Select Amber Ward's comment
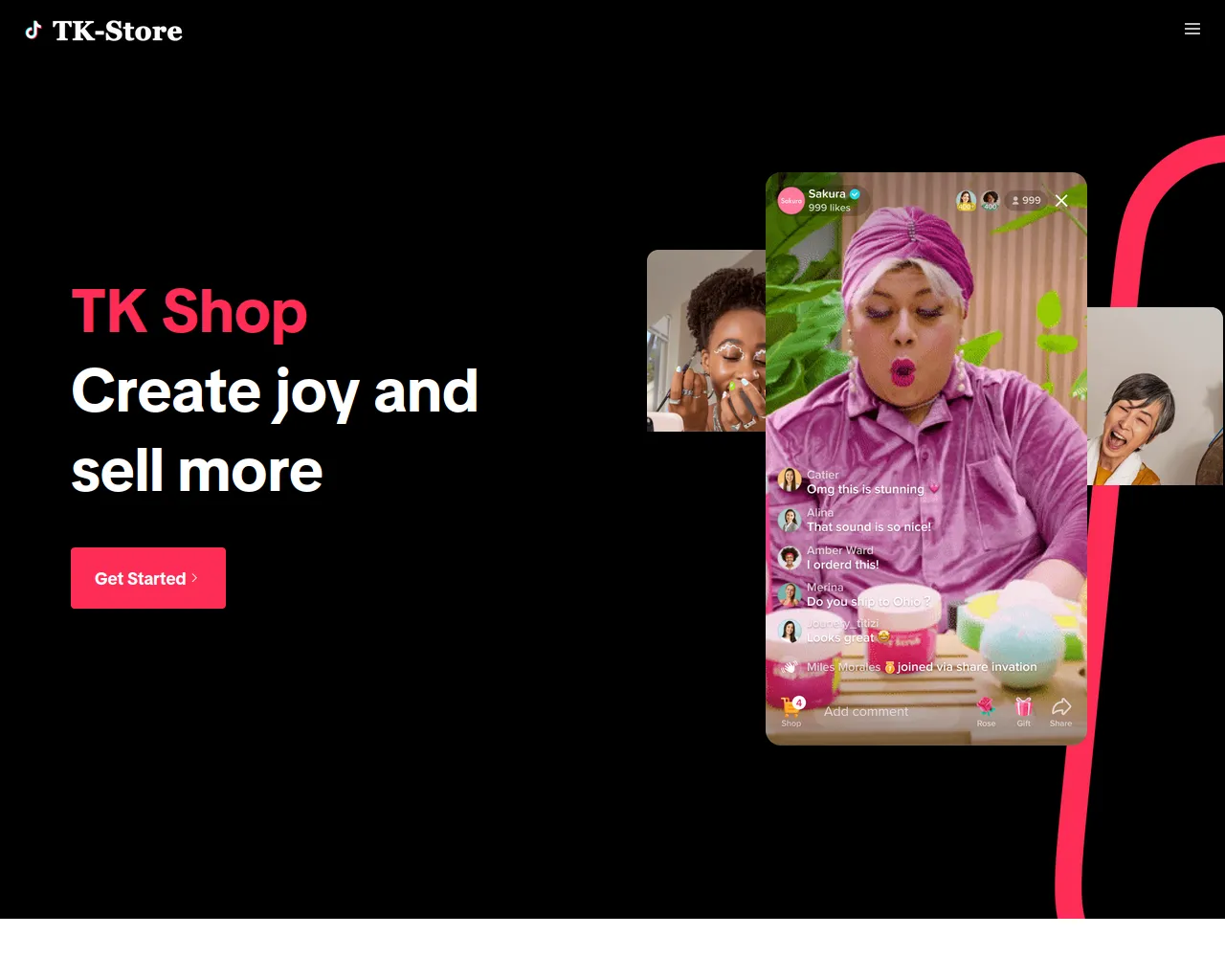 [x=842, y=558]
